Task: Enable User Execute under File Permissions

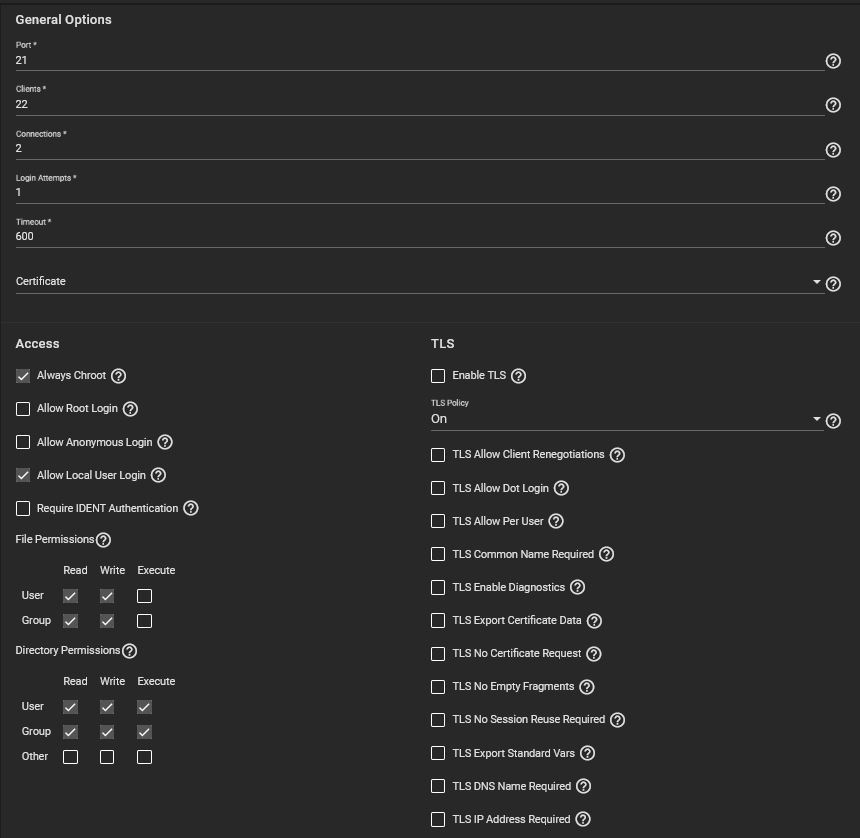Action: click(144, 596)
